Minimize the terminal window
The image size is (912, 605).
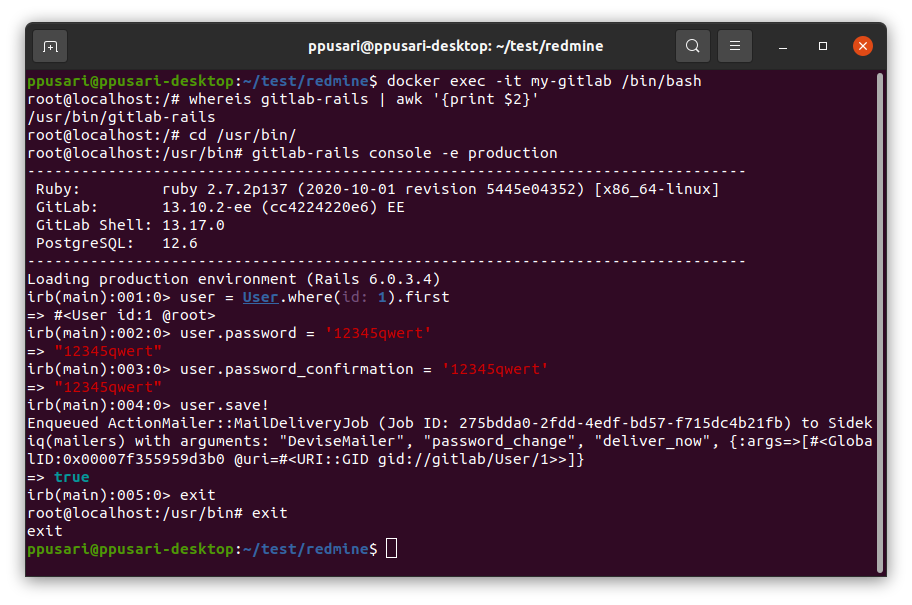pyautogui.click(x=783, y=46)
